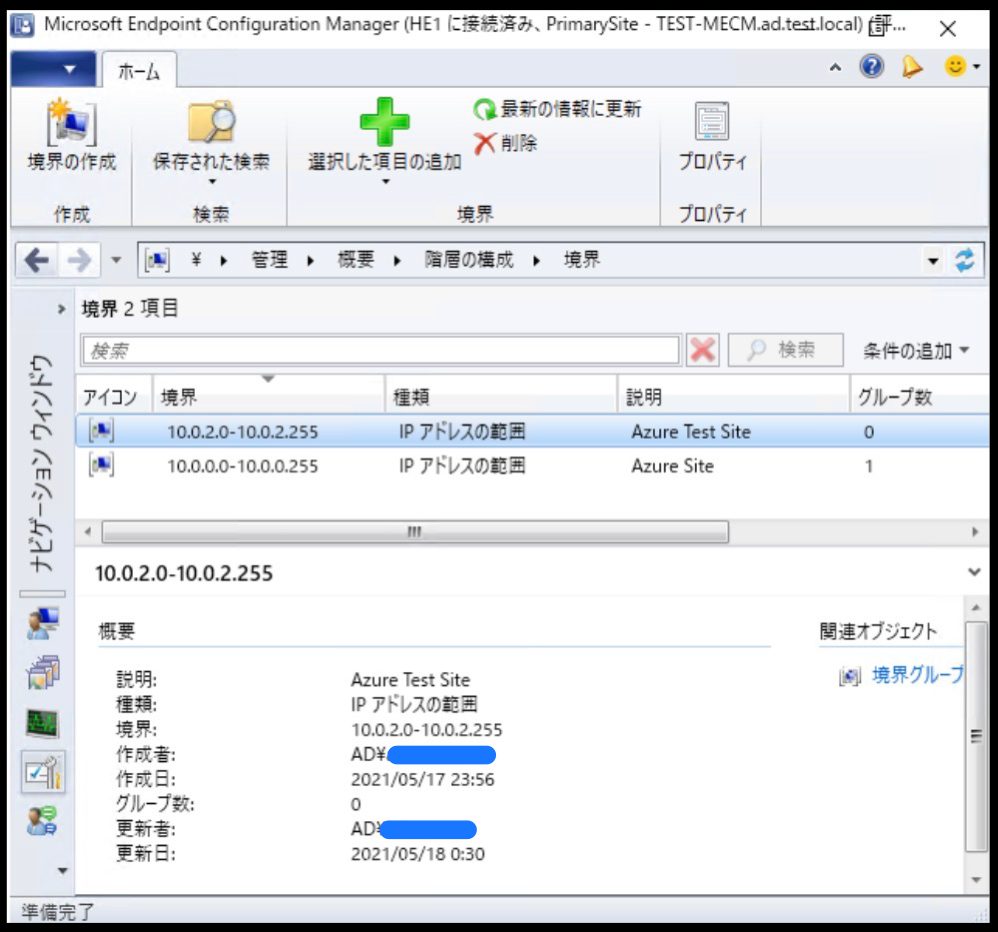998x932 pixels.
Task: Click boundary icon of the Azure Test Site row
Action: [x=102, y=431]
